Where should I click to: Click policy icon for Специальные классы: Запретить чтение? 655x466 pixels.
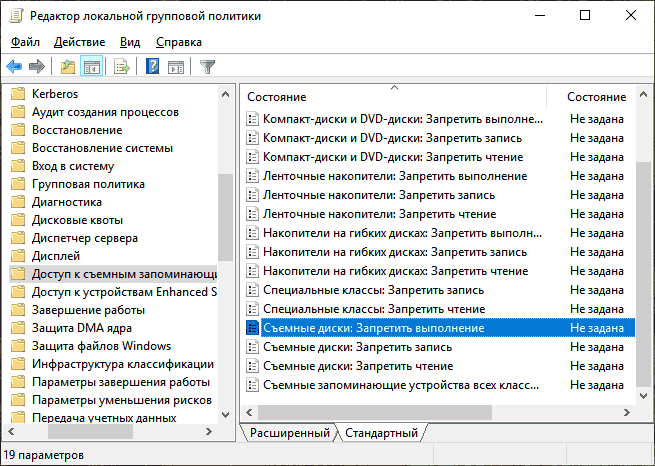[252, 309]
